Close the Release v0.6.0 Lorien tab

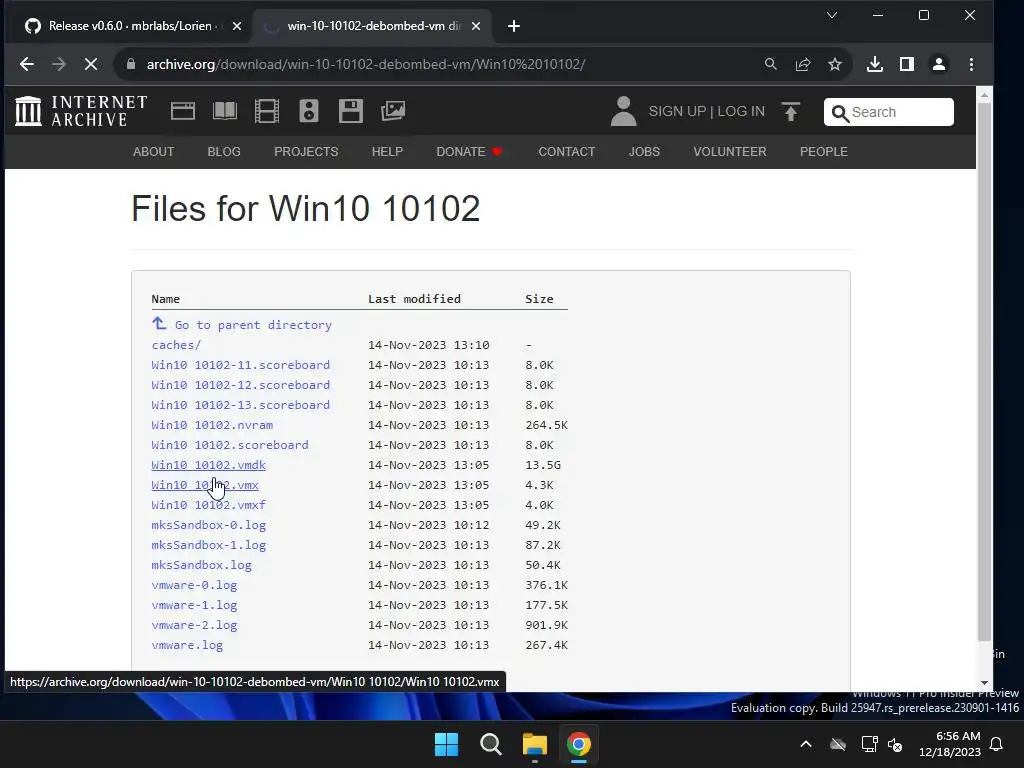click(x=237, y=26)
